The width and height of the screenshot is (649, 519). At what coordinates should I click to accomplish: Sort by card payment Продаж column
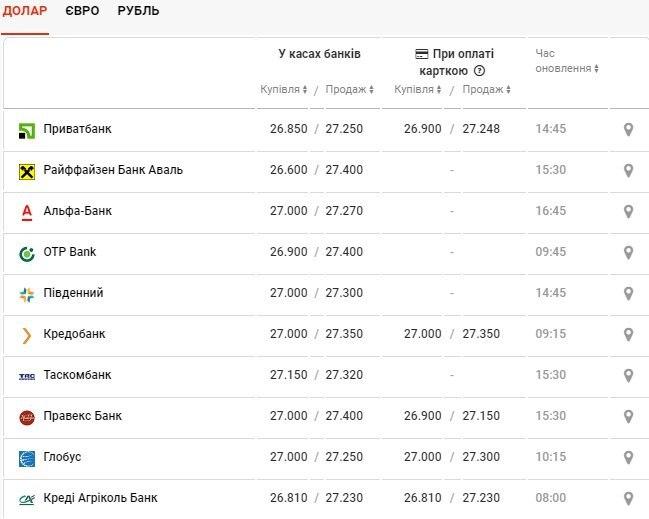pos(487,90)
